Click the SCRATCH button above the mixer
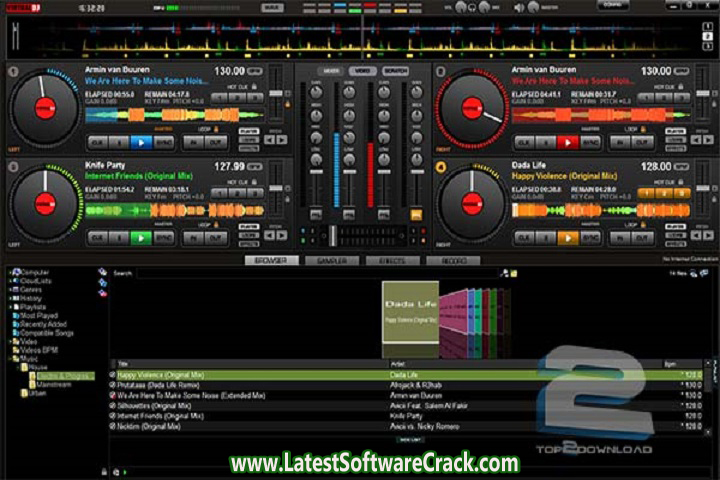The width and height of the screenshot is (720, 480). [x=395, y=71]
